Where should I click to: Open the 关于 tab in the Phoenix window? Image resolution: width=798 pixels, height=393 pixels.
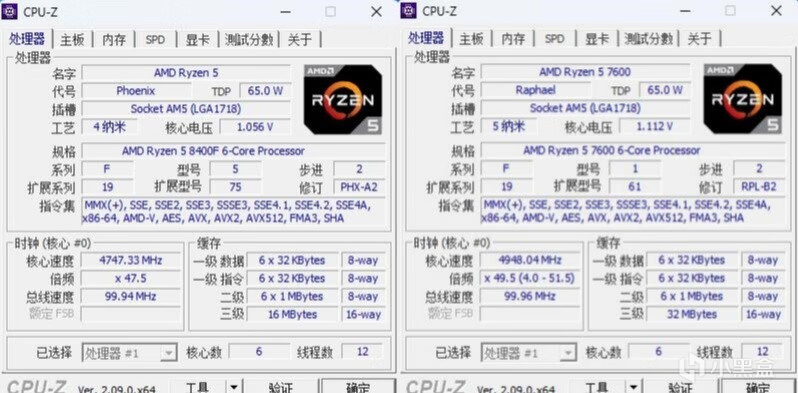pyautogui.click(x=300, y=40)
